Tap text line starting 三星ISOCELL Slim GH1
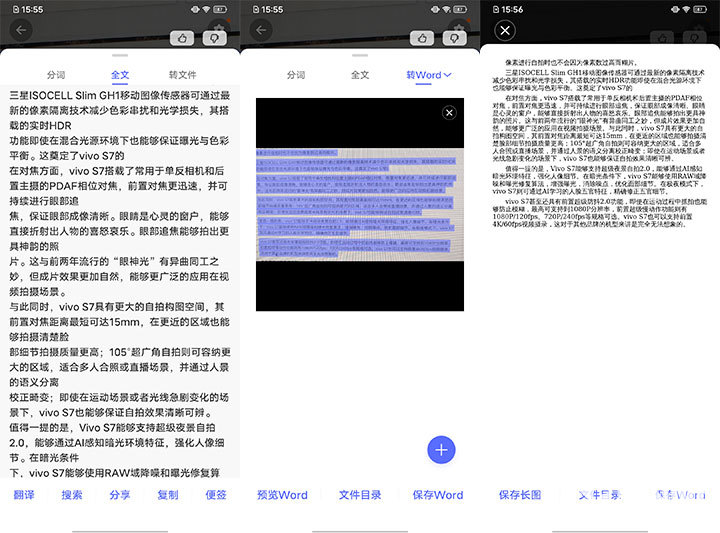This screenshot has width=720, height=533. [x=119, y=95]
